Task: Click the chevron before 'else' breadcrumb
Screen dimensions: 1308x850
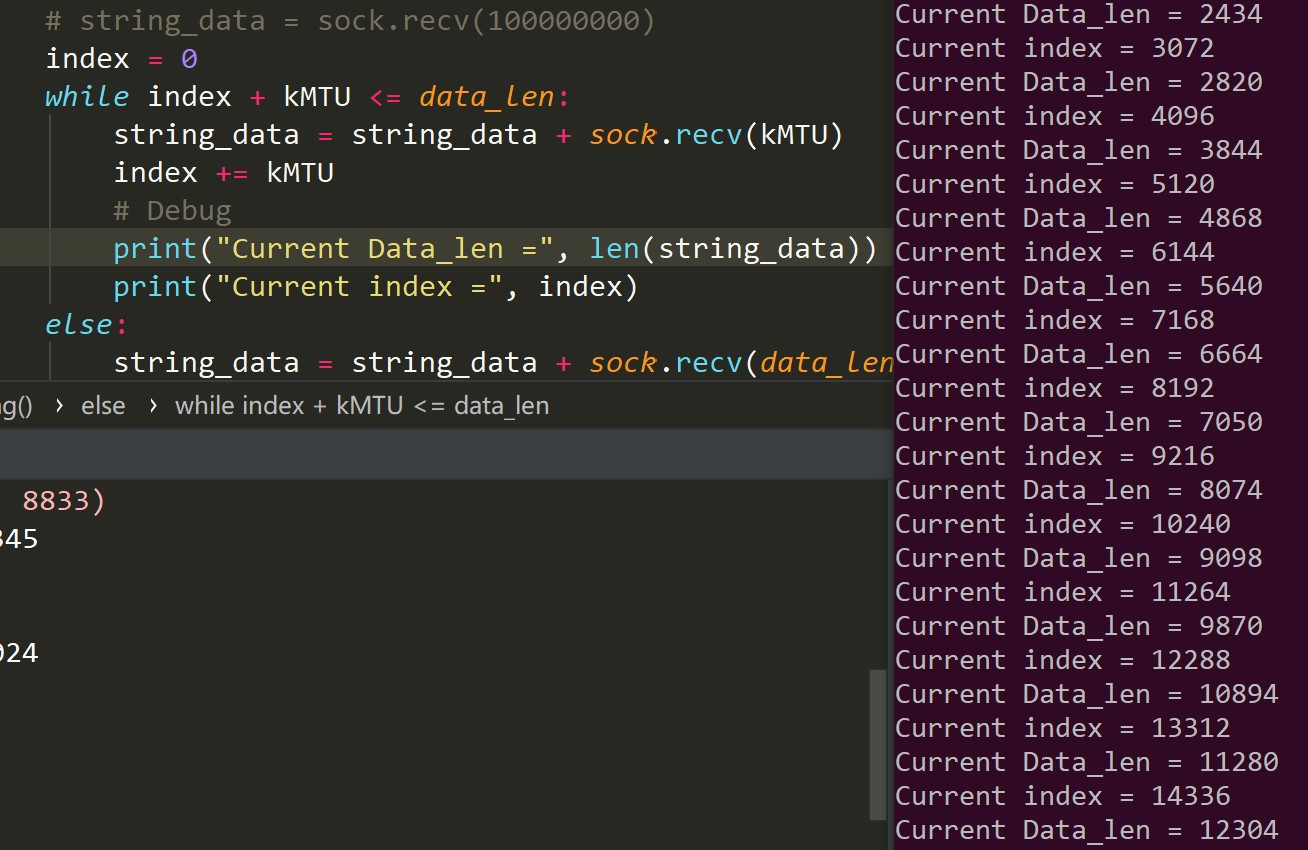Action: [58, 406]
